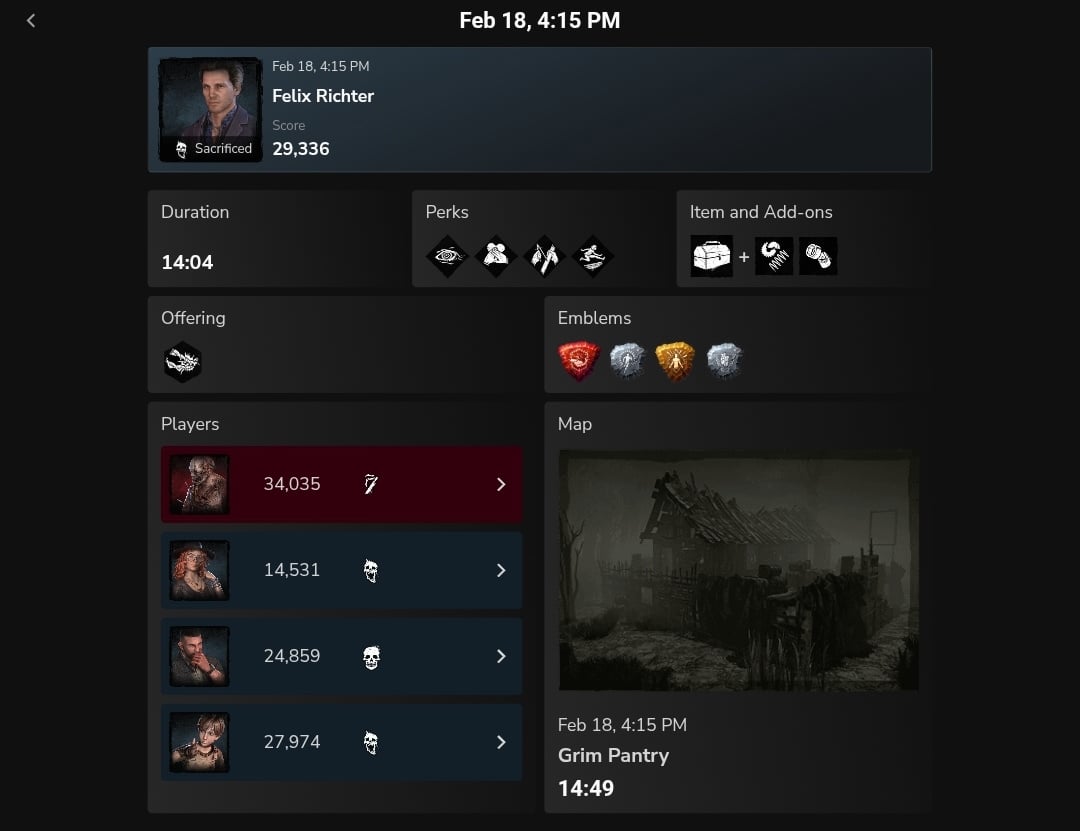Click the offering icon
This screenshot has width=1080, height=831.
tap(183, 362)
